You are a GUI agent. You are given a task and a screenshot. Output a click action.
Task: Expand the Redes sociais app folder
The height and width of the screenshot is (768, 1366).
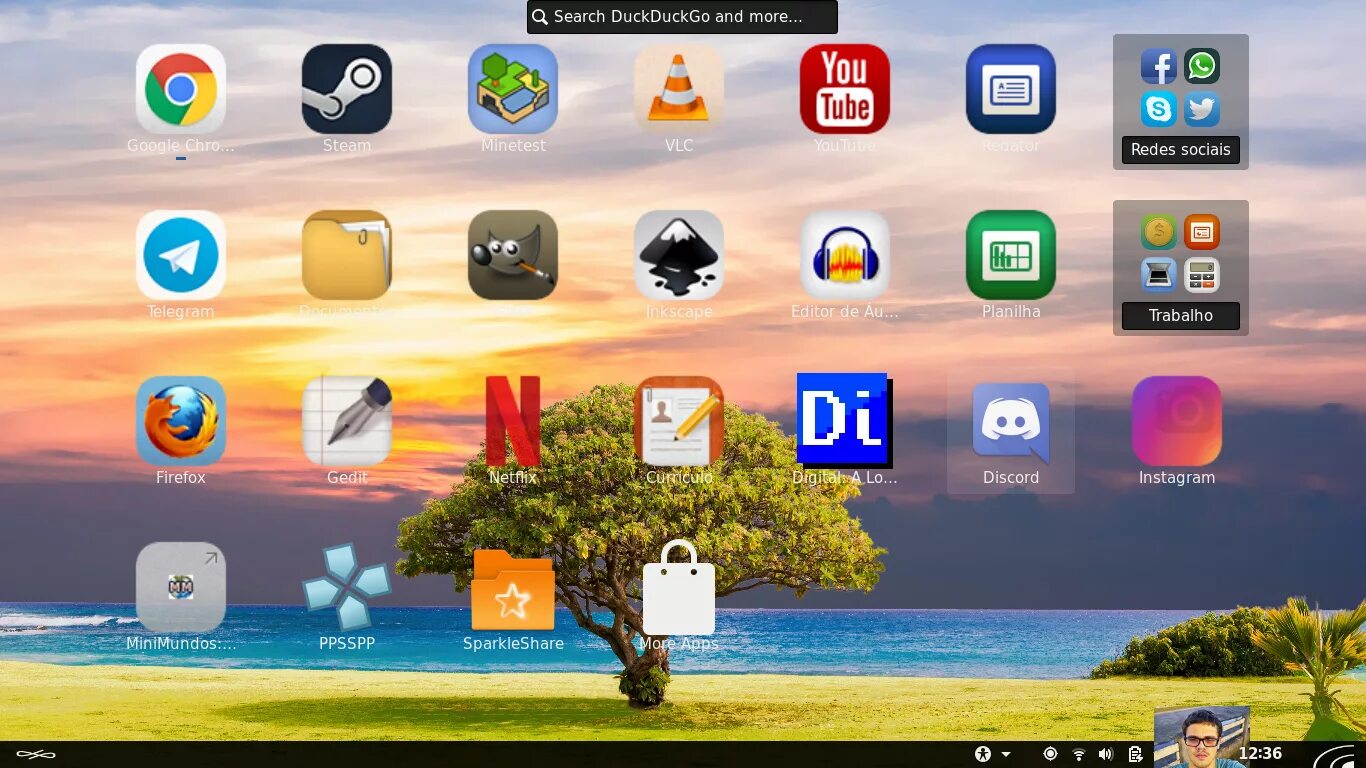pyautogui.click(x=1181, y=102)
